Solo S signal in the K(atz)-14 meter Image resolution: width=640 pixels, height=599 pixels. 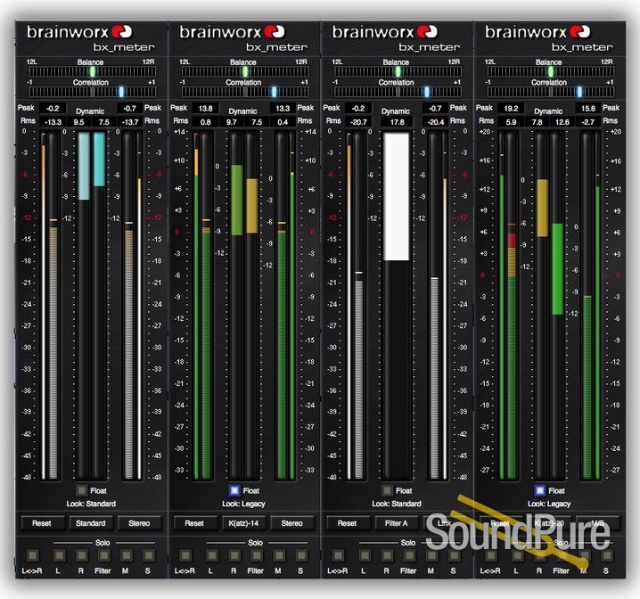coord(302,555)
